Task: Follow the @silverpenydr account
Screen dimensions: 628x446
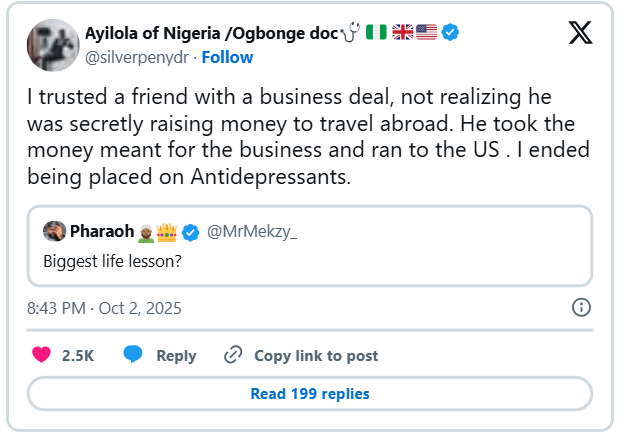Action: pos(227,57)
